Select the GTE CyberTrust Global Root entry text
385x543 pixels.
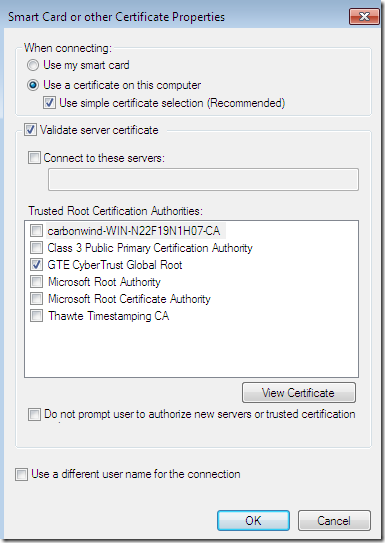(115, 265)
